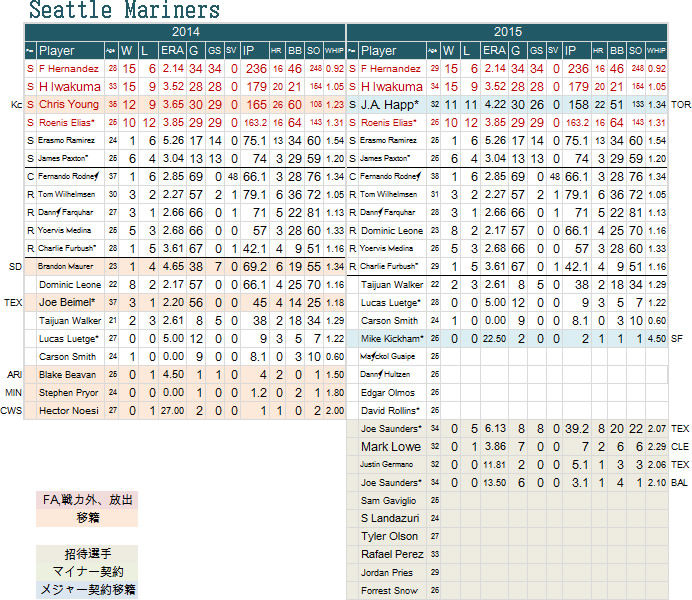
Task: Select Fernando Rodney in the 2015 table
Action: click(x=391, y=176)
